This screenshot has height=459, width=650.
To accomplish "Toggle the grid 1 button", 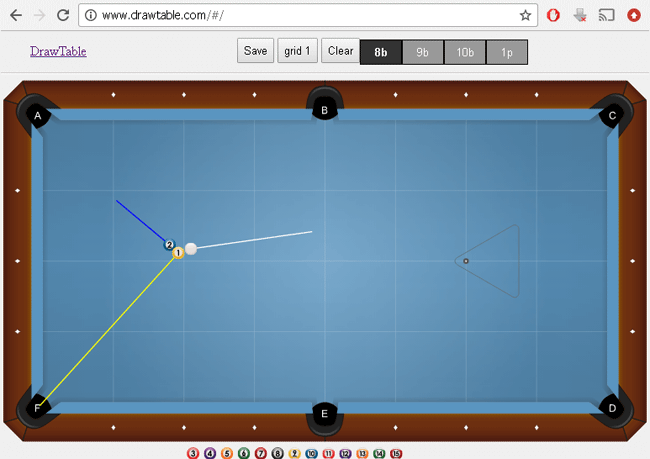I will click(x=297, y=51).
